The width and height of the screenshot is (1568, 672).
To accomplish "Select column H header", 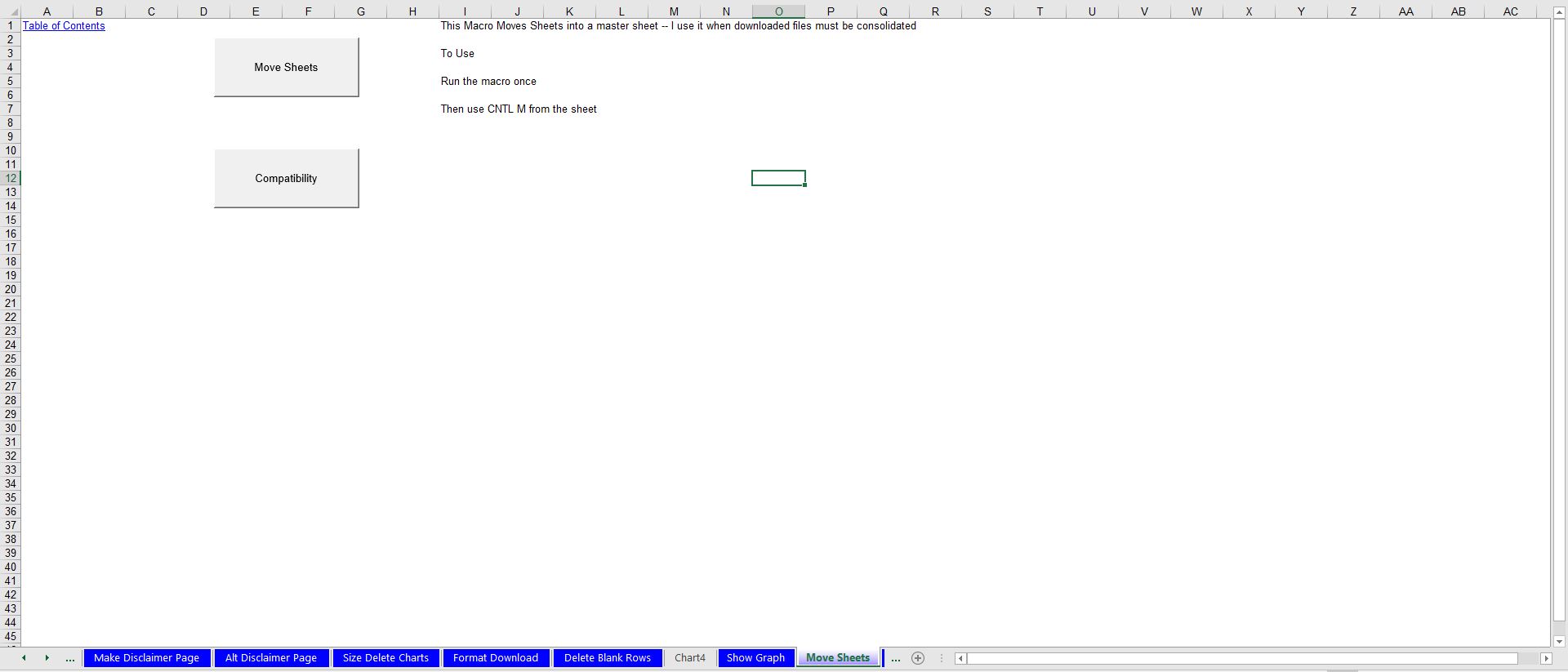I will point(412,11).
